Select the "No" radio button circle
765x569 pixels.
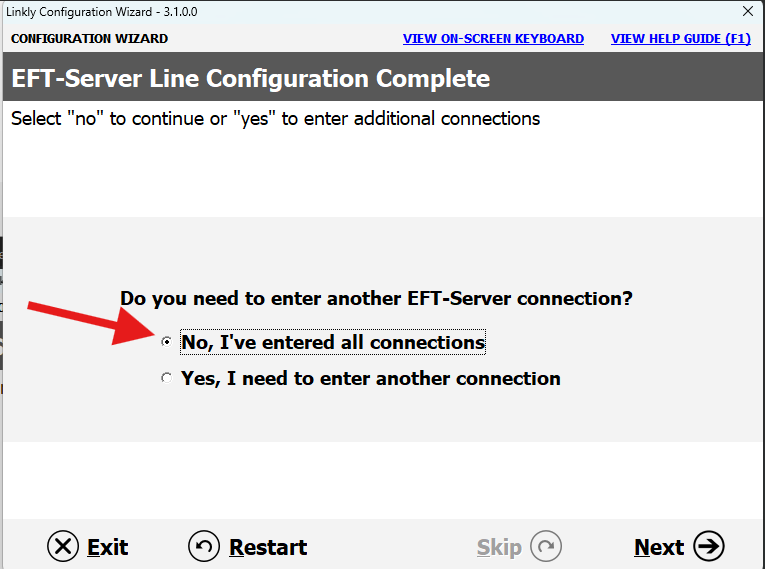click(x=166, y=342)
